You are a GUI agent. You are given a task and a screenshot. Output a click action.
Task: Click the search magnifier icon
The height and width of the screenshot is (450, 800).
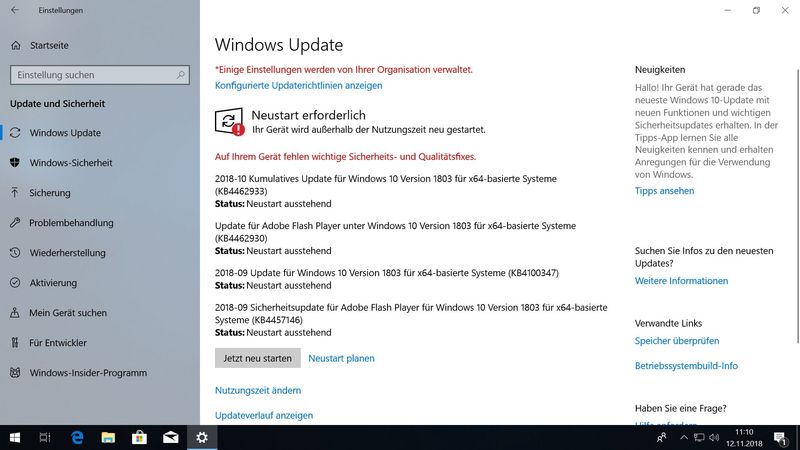[181, 75]
